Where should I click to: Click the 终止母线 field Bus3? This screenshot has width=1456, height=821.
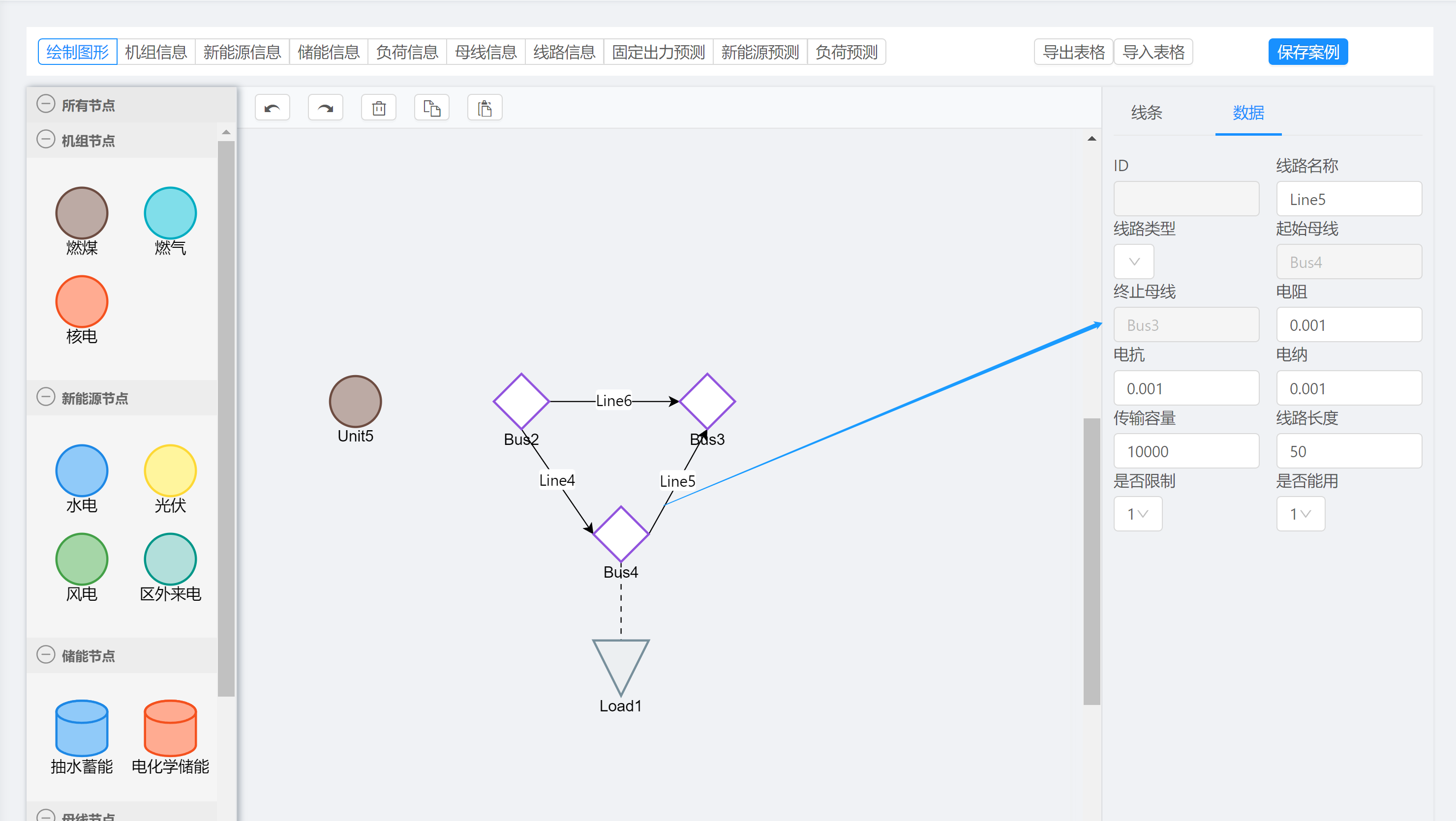coord(1186,324)
